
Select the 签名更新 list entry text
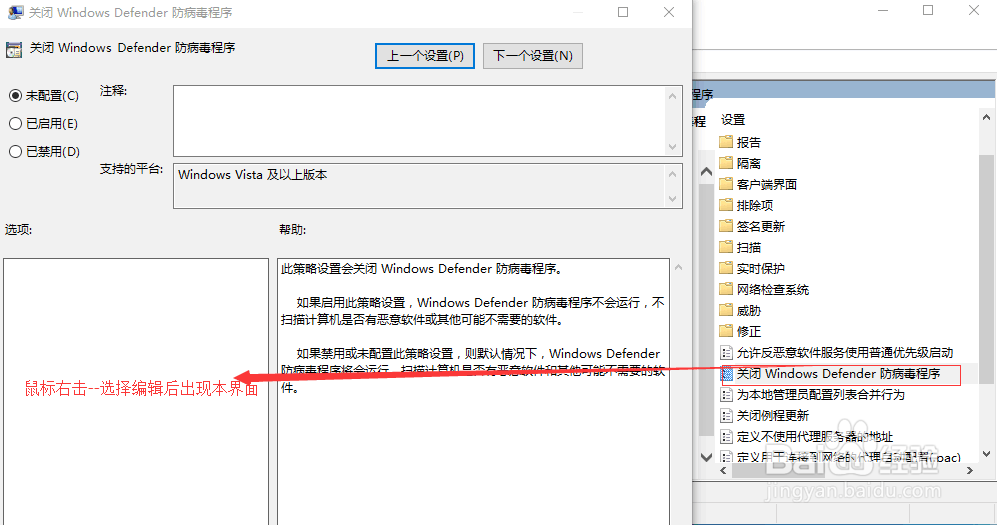(x=760, y=226)
